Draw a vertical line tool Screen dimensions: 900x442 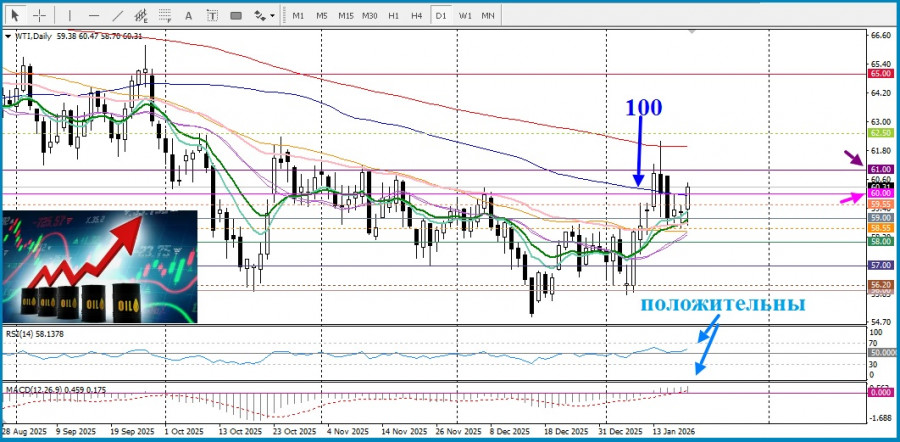[x=69, y=15]
